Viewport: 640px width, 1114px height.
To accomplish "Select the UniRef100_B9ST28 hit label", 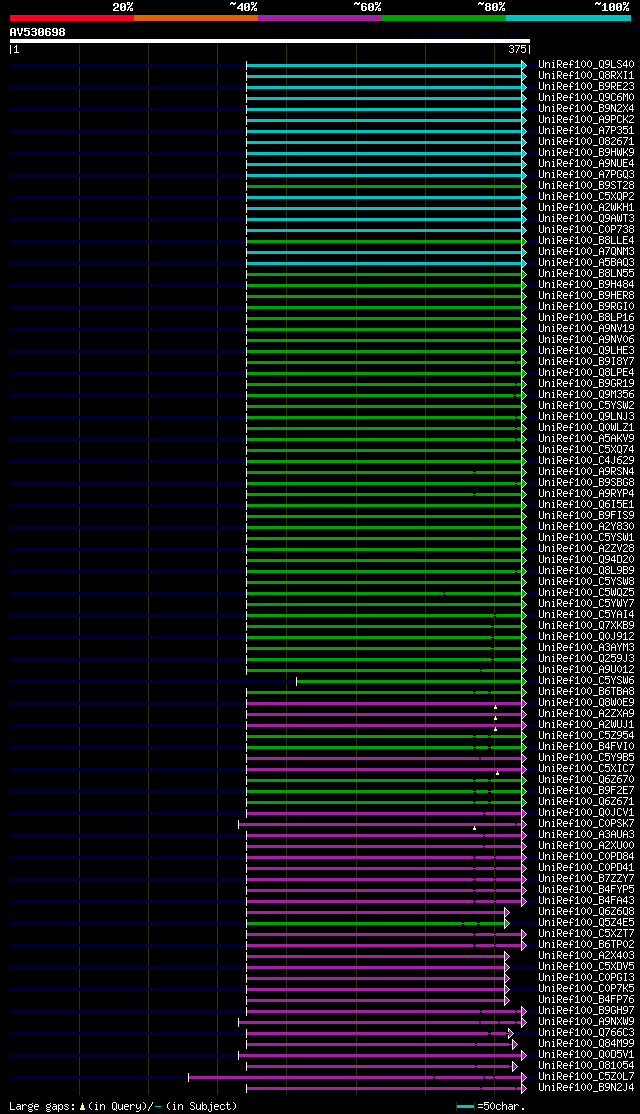I will [x=586, y=185].
